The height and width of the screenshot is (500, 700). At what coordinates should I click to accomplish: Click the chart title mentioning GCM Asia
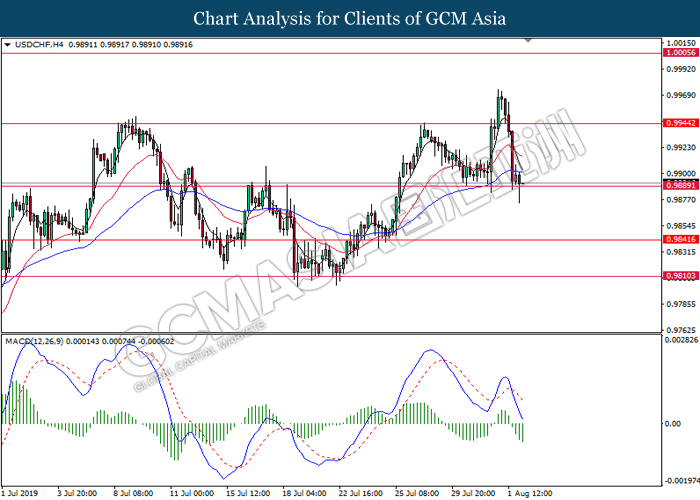349,18
